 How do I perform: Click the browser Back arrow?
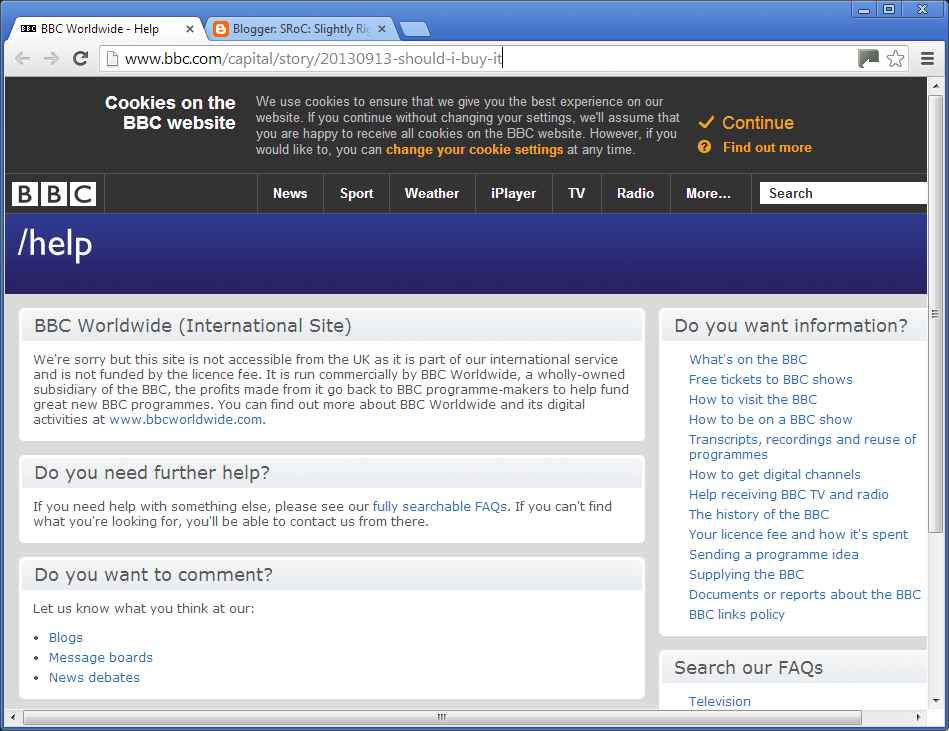22,59
